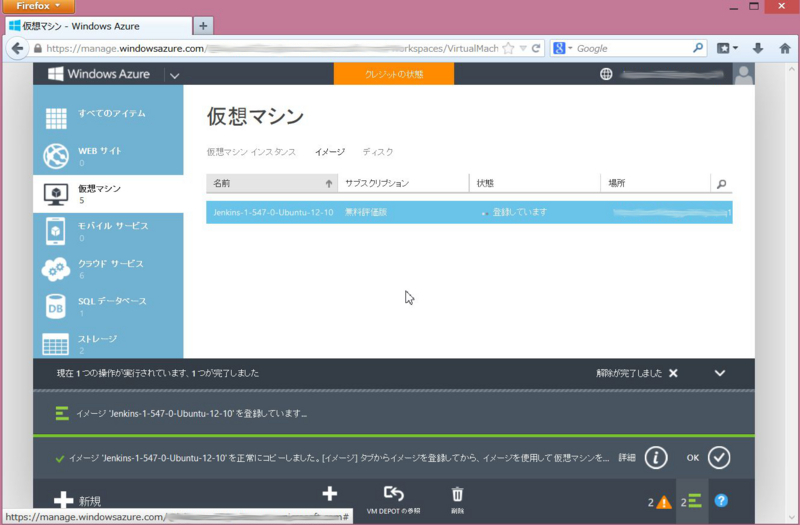The image size is (800, 525).
Task: Click 登録しています status cell
Action: [519, 212]
